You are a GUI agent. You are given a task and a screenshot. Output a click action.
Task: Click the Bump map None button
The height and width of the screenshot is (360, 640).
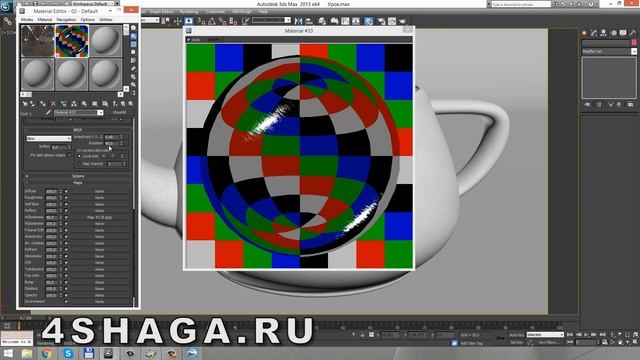[x=99, y=282]
